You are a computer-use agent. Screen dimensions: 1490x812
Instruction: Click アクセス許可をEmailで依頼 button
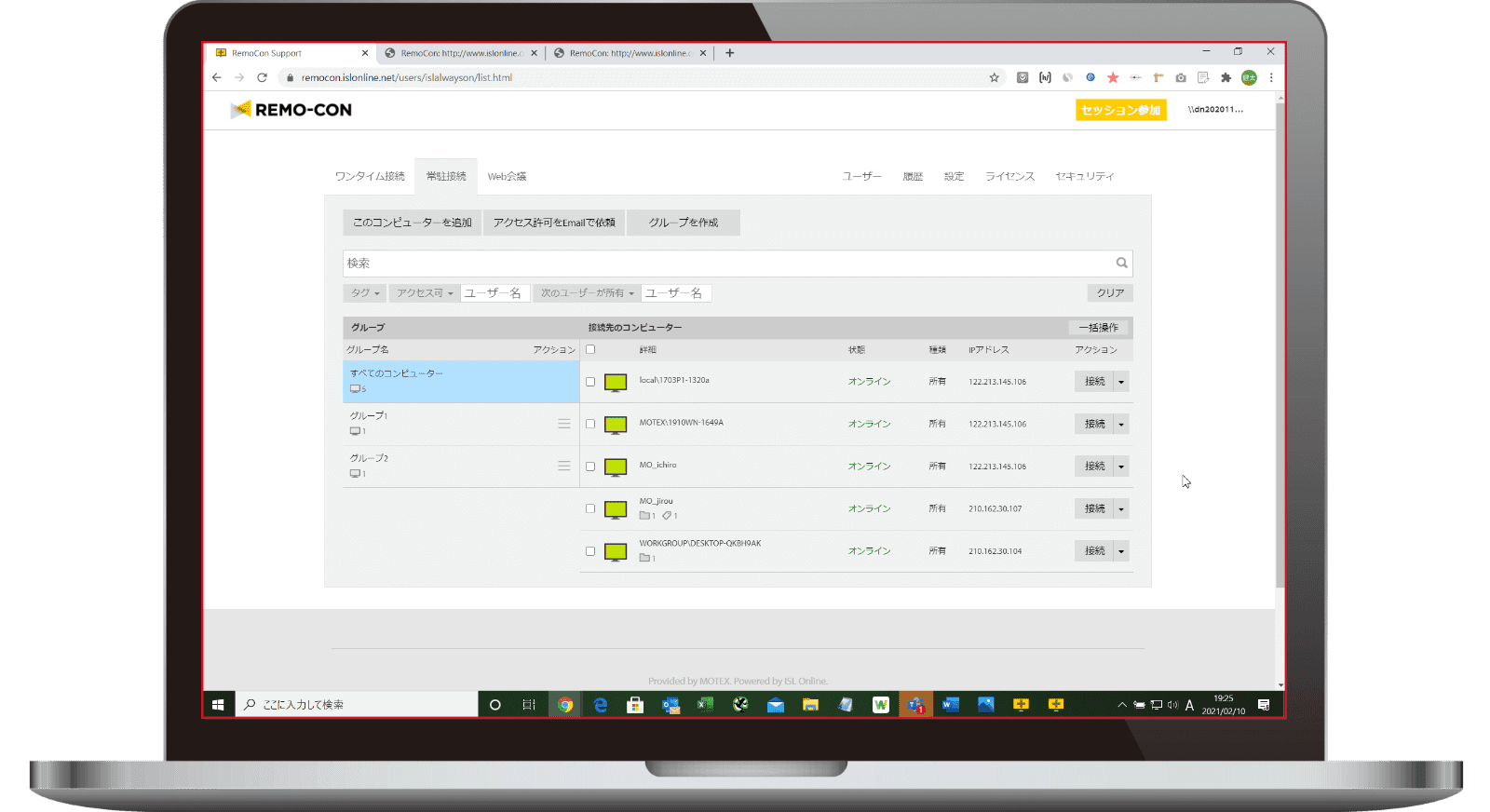(554, 223)
